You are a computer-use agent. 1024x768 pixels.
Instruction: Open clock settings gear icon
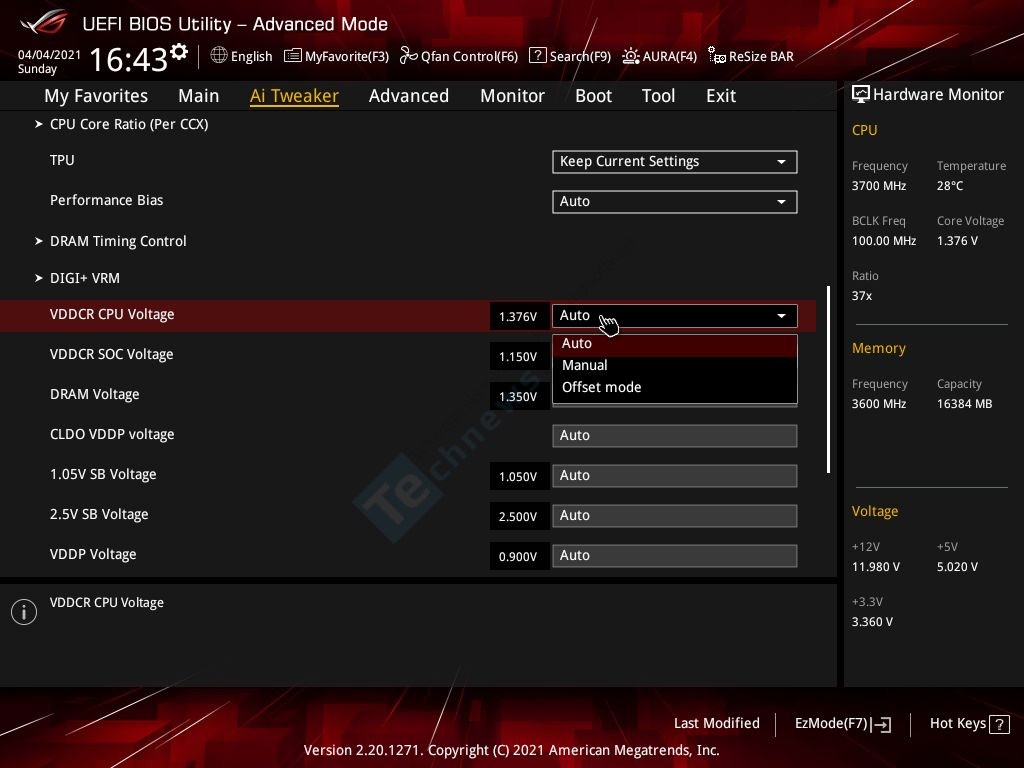(179, 52)
